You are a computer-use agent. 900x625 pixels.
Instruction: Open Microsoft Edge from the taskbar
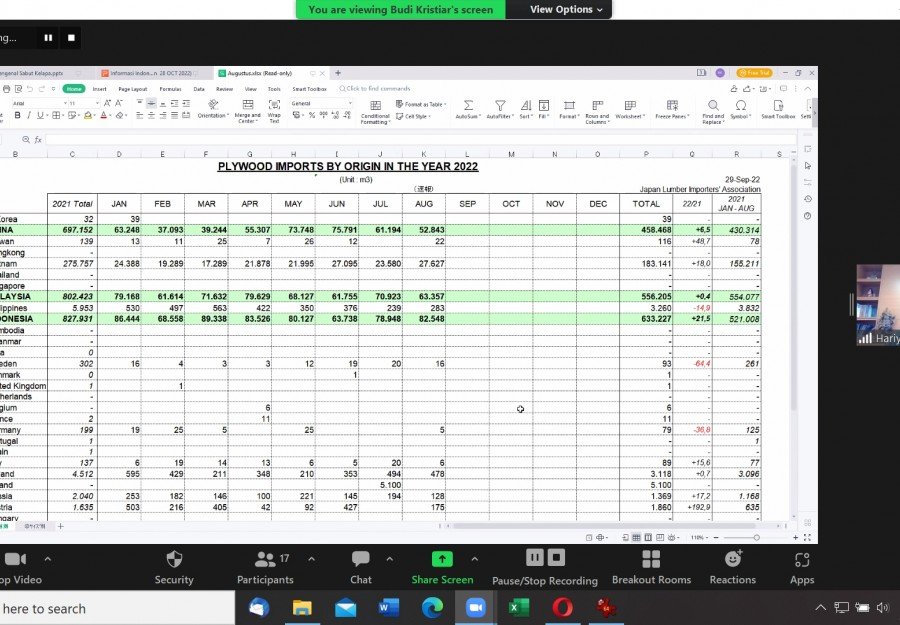point(432,608)
